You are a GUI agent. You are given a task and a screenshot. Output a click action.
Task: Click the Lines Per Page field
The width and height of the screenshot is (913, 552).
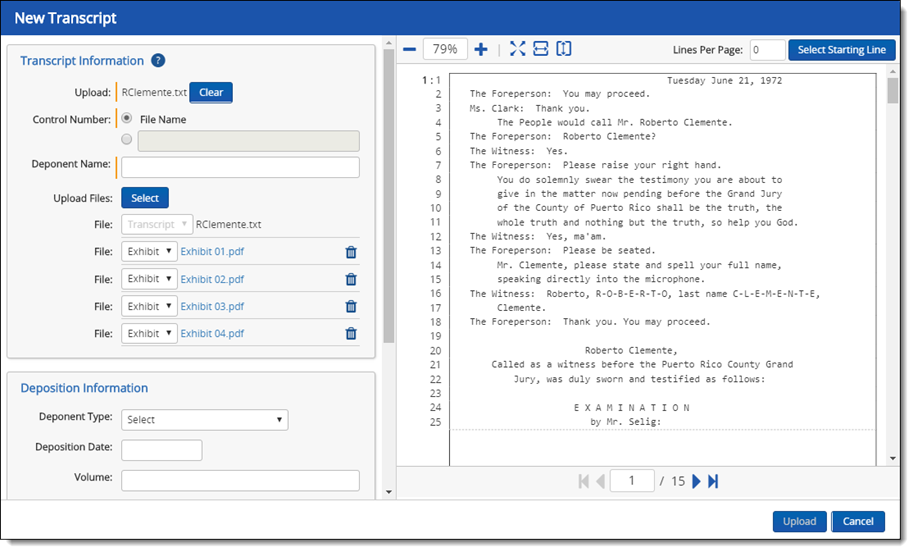767,50
